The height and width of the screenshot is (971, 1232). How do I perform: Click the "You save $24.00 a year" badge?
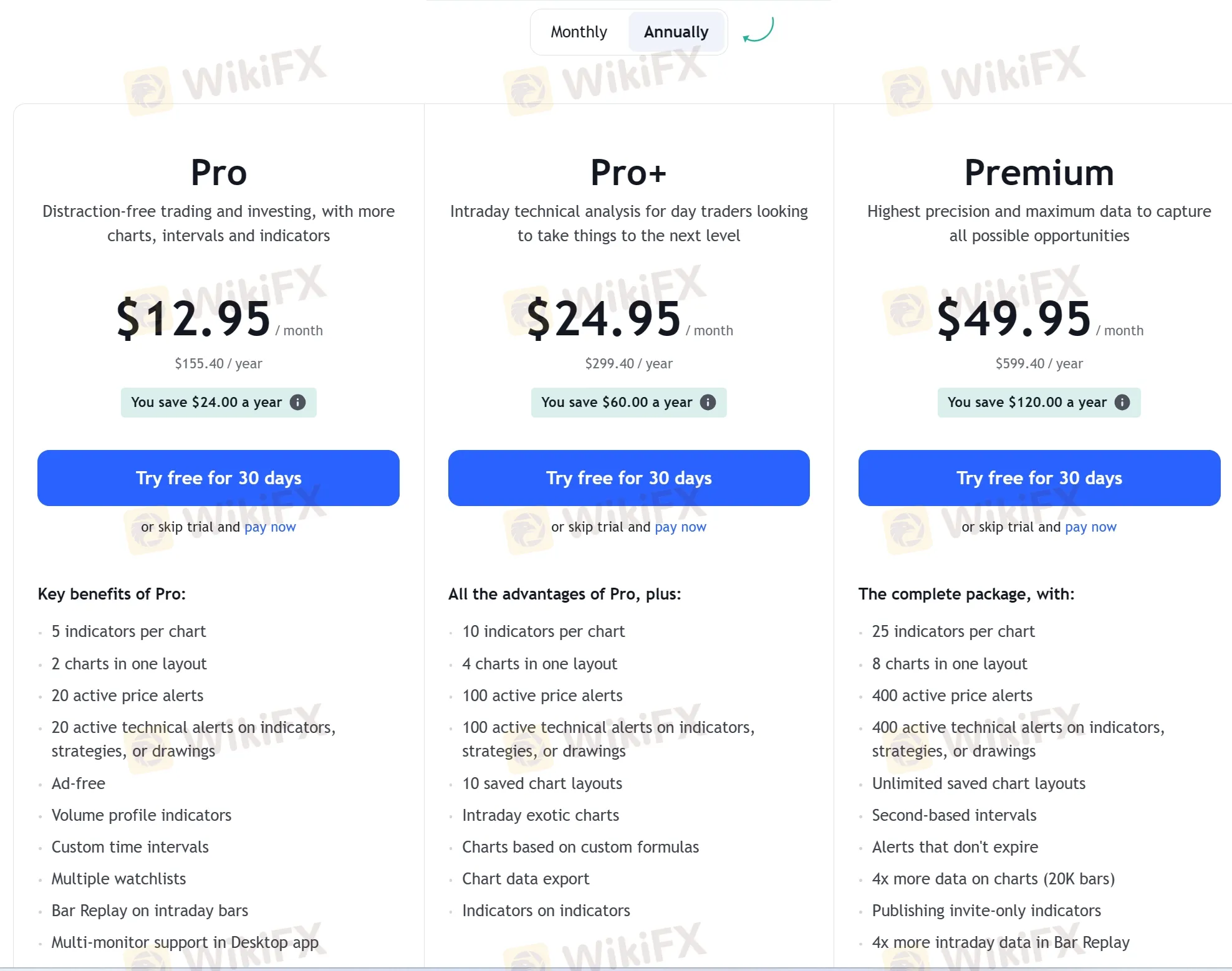click(x=206, y=403)
